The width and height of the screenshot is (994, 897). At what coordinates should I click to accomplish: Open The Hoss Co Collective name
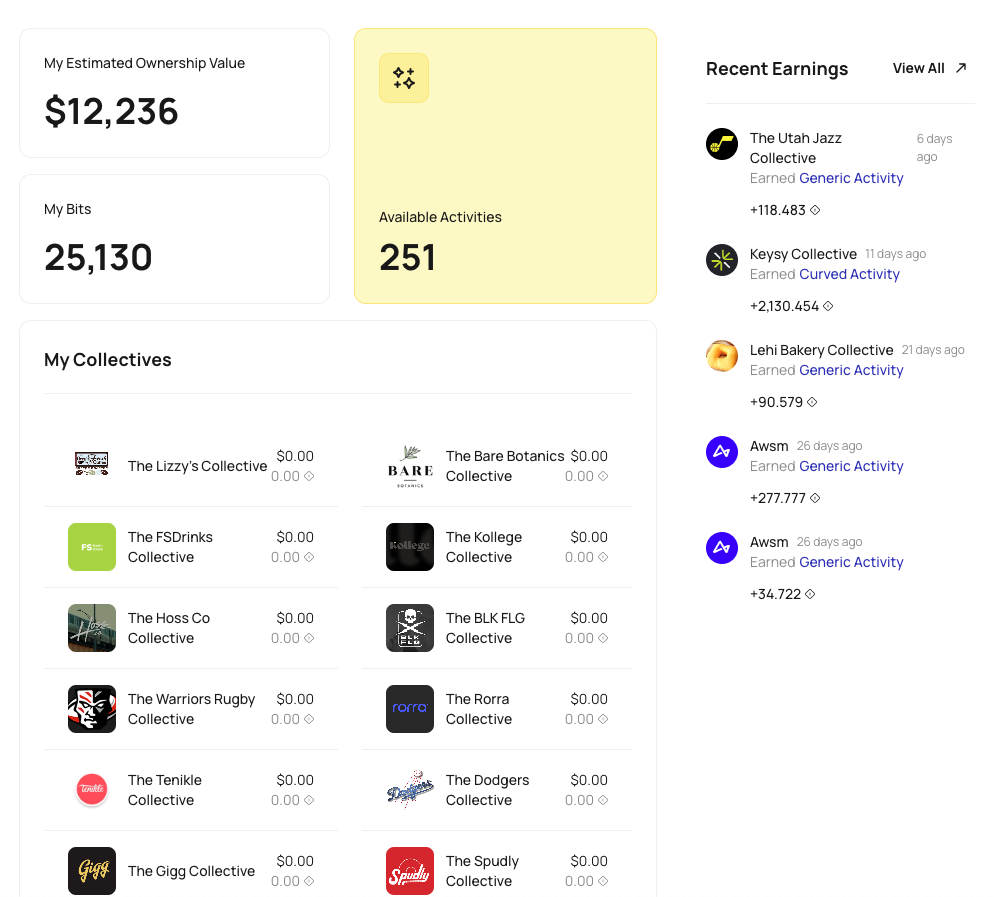(x=169, y=628)
